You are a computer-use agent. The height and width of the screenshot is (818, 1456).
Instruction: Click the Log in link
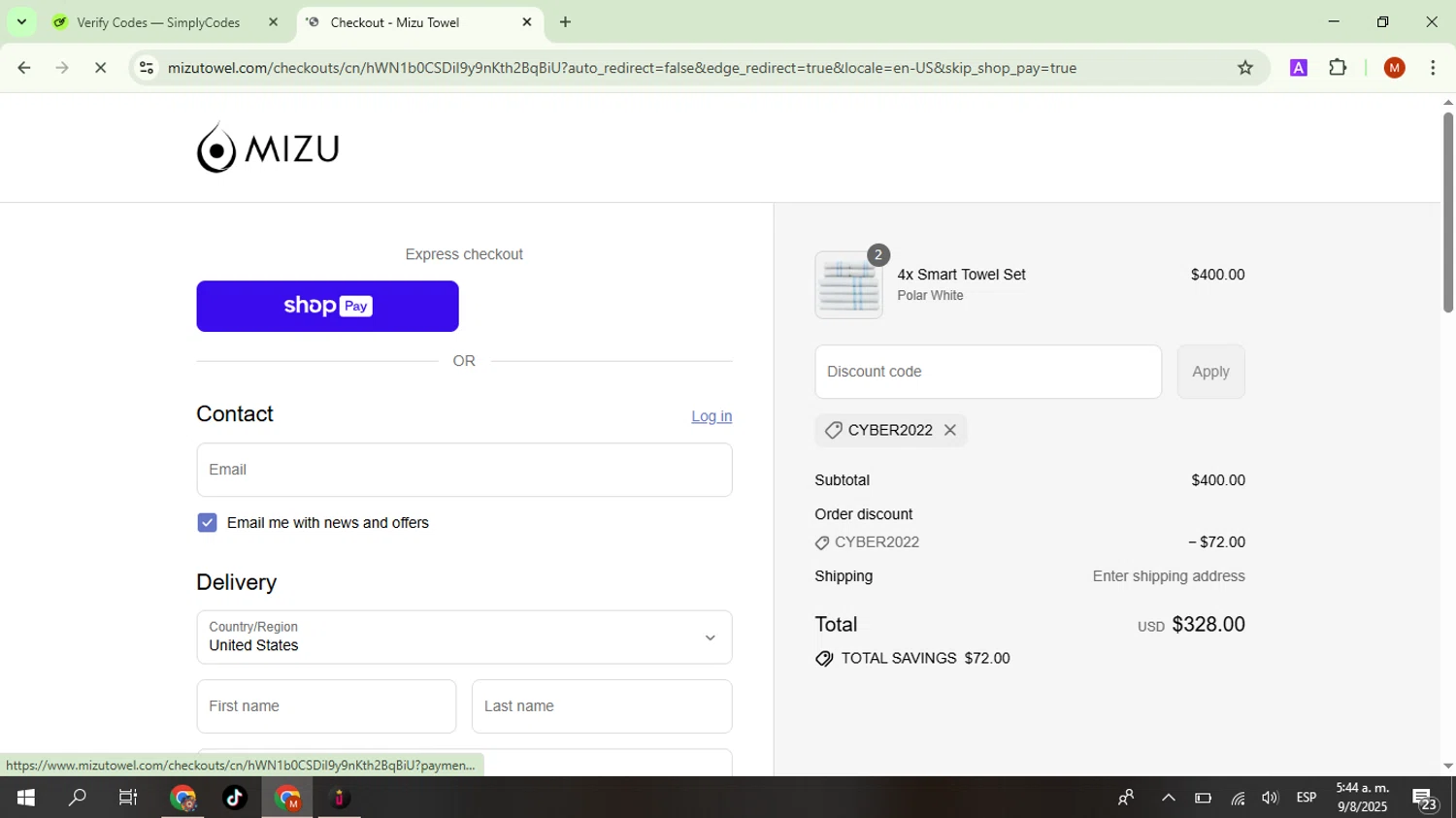pyautogui.click(x=711, y=416)
